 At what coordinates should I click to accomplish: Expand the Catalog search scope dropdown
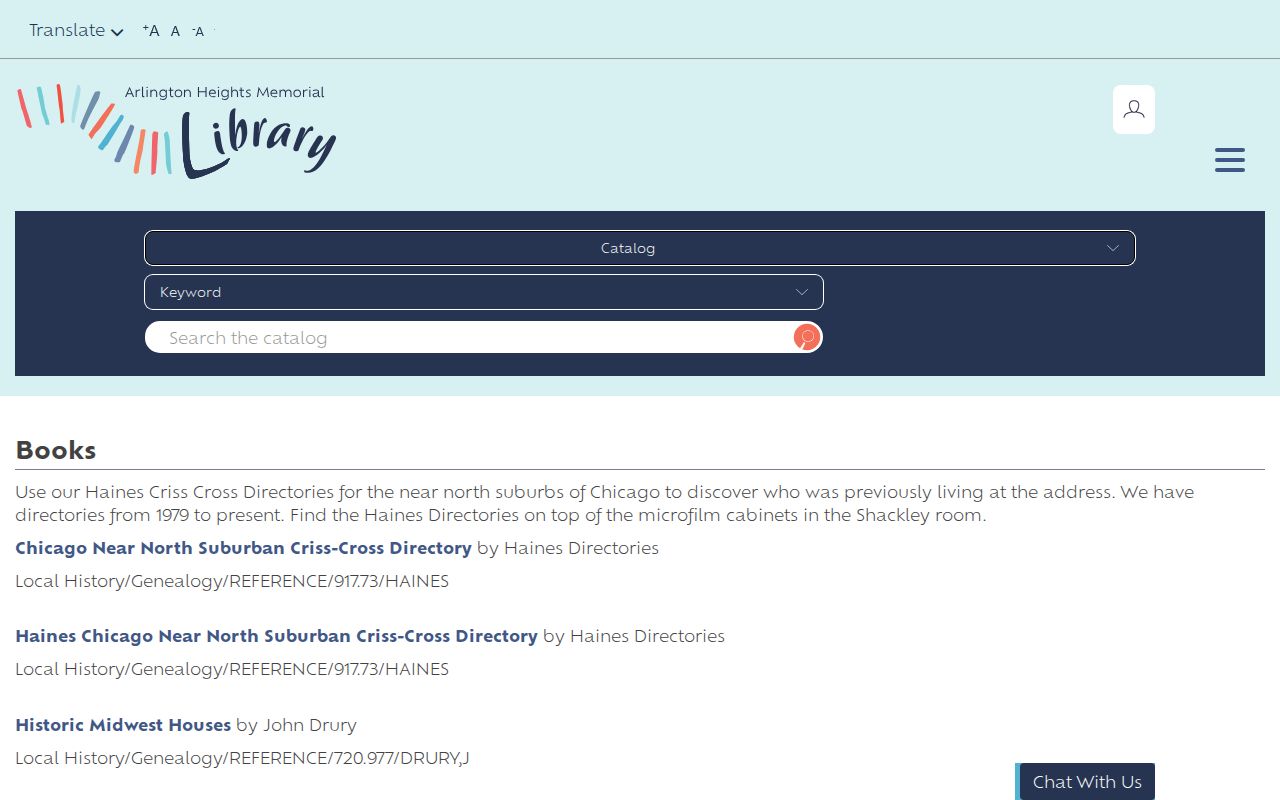coord(640,248)
